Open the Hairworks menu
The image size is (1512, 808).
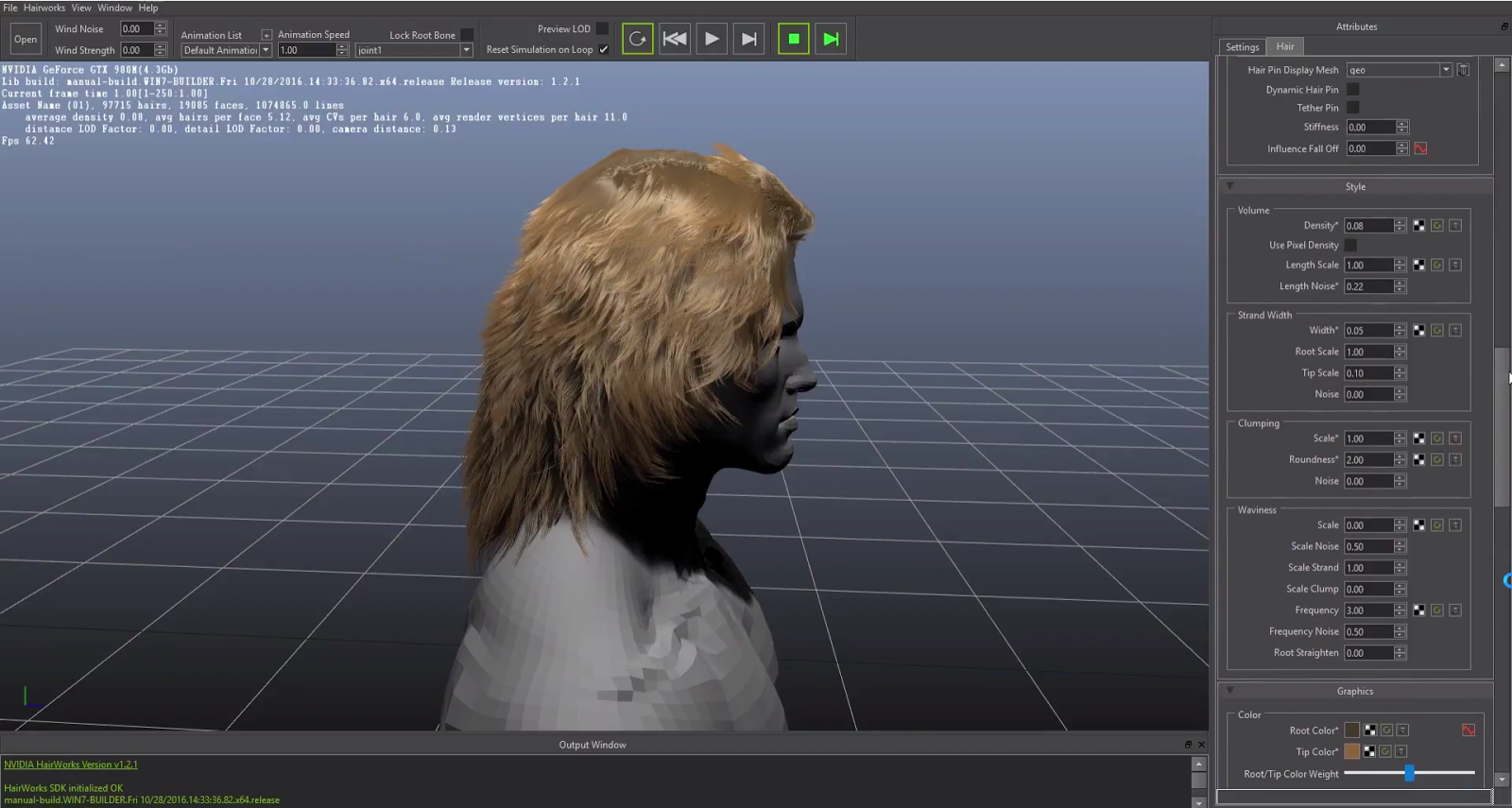[x=44, y=8]
